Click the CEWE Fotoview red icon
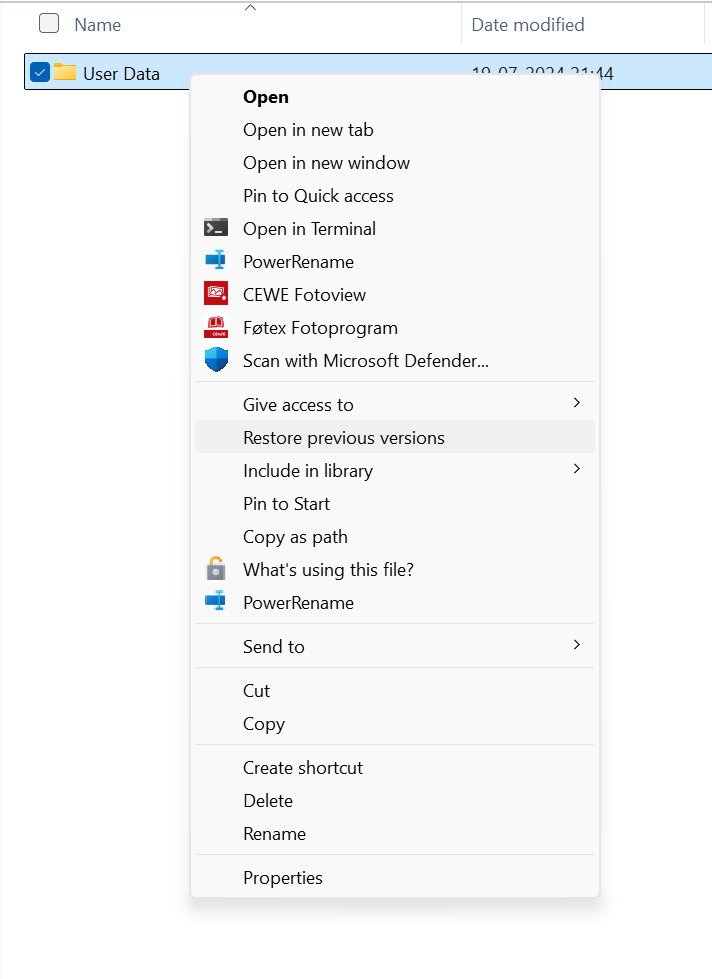Screen dimensions: 712x979 (x=216, y=294)
